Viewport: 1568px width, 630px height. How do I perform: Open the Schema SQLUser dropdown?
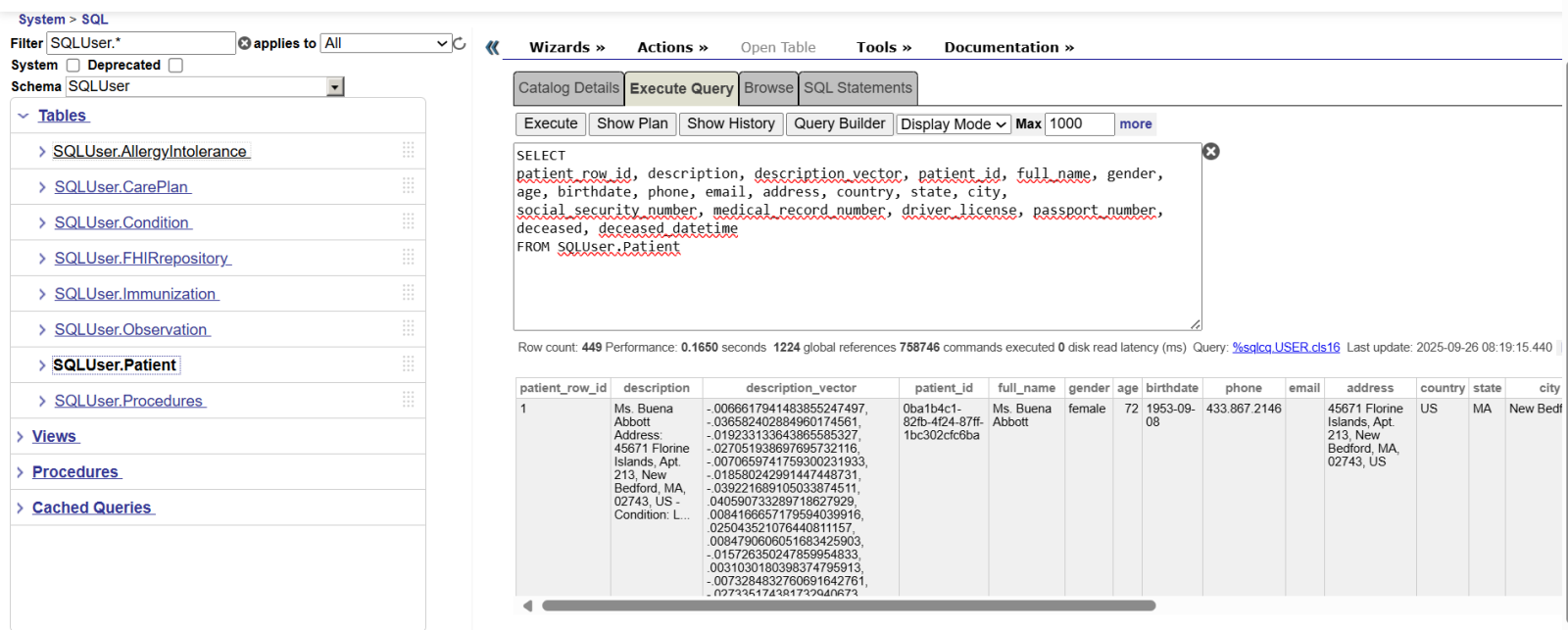(335, 87)
